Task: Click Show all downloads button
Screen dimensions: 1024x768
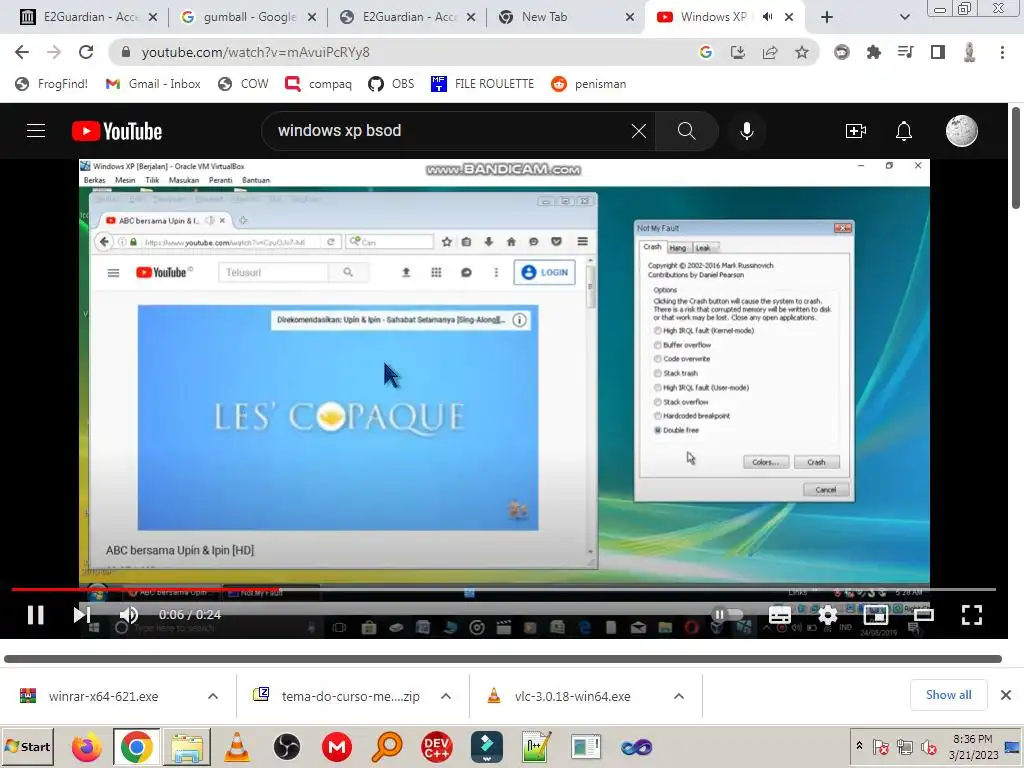Action: pyautogui.click(x=948, y=695)
